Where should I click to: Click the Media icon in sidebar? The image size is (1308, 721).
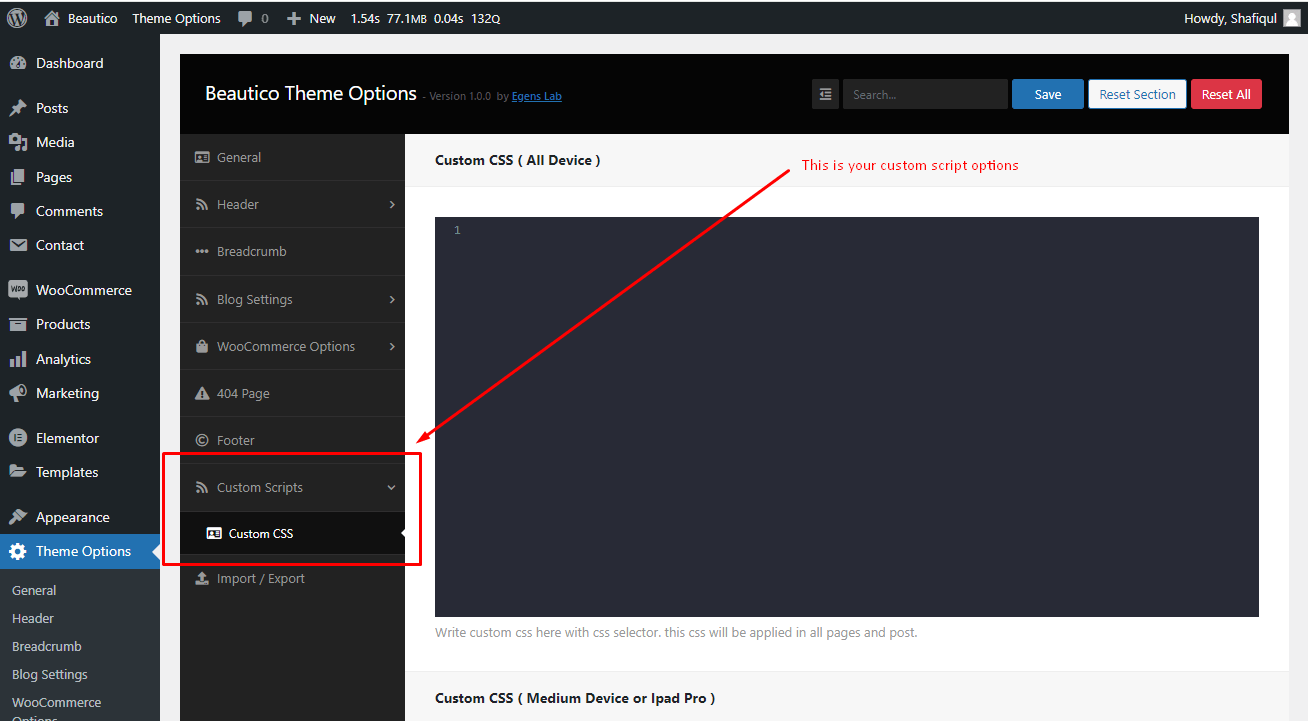pos(18,142)
